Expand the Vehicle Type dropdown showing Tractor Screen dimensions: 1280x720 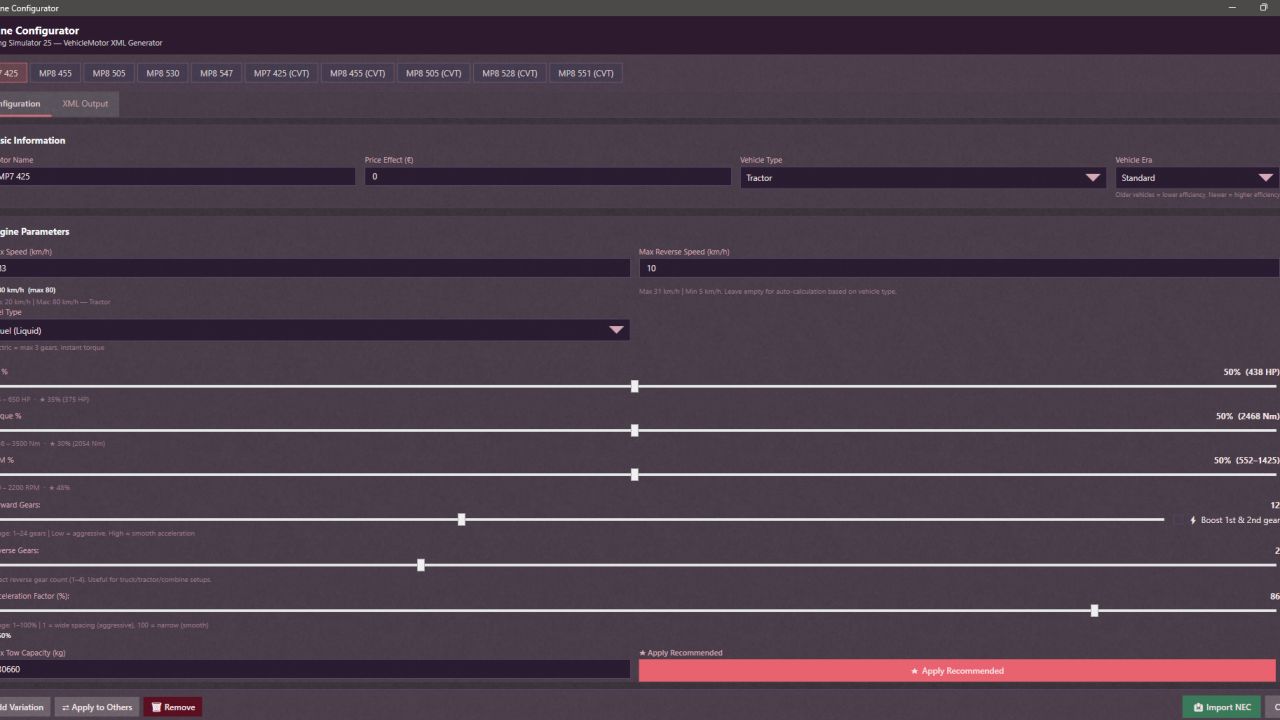923,177
